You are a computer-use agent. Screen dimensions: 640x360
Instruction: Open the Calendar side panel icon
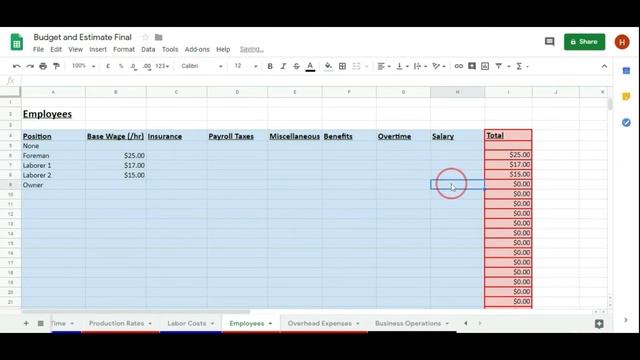pyautogui.click(x=626, y=71)
